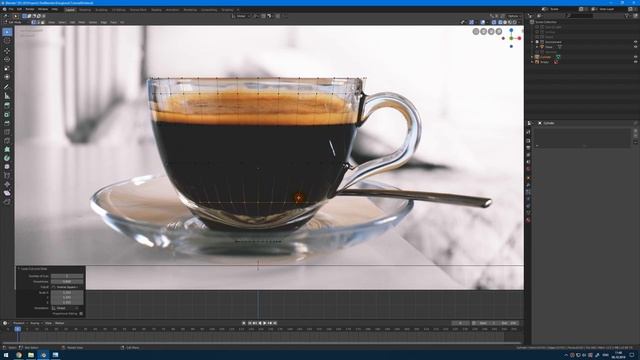Select the Scale tool in toolbar
Viewport: 640px width, 360px height.
7,68
